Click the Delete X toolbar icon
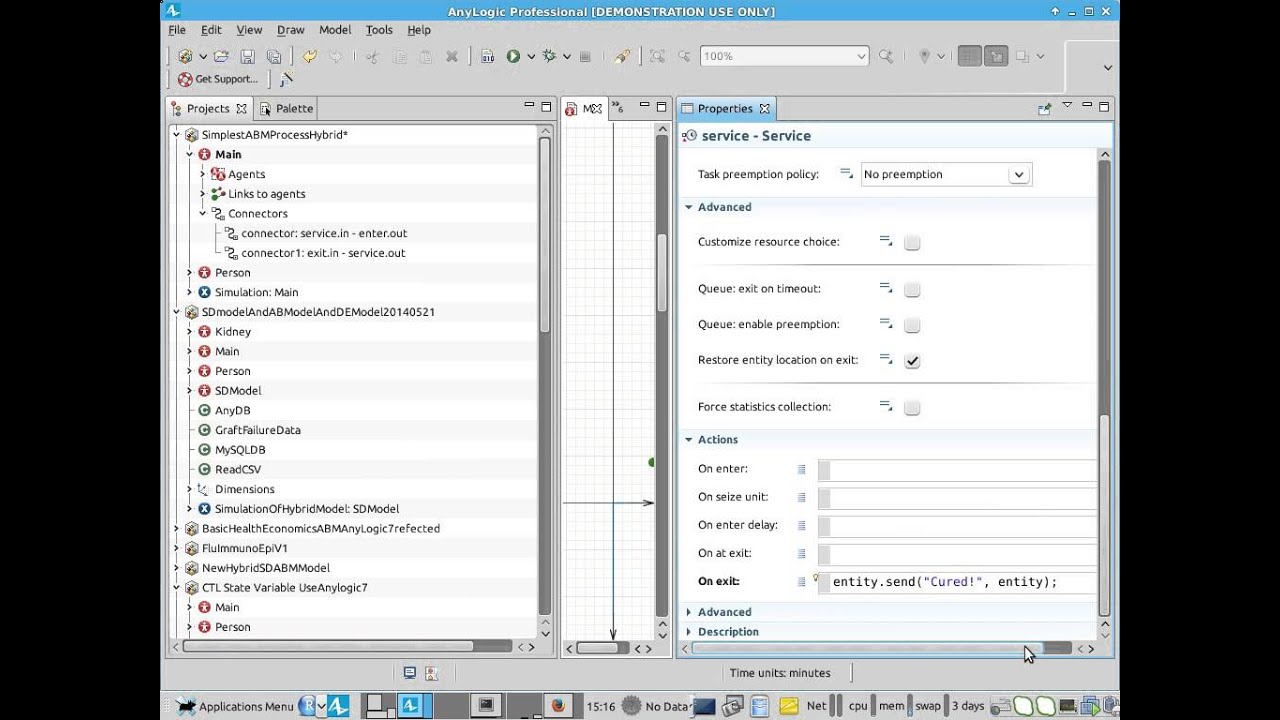Viewport: 1280px width, 720px height. [x=451, y=57]
